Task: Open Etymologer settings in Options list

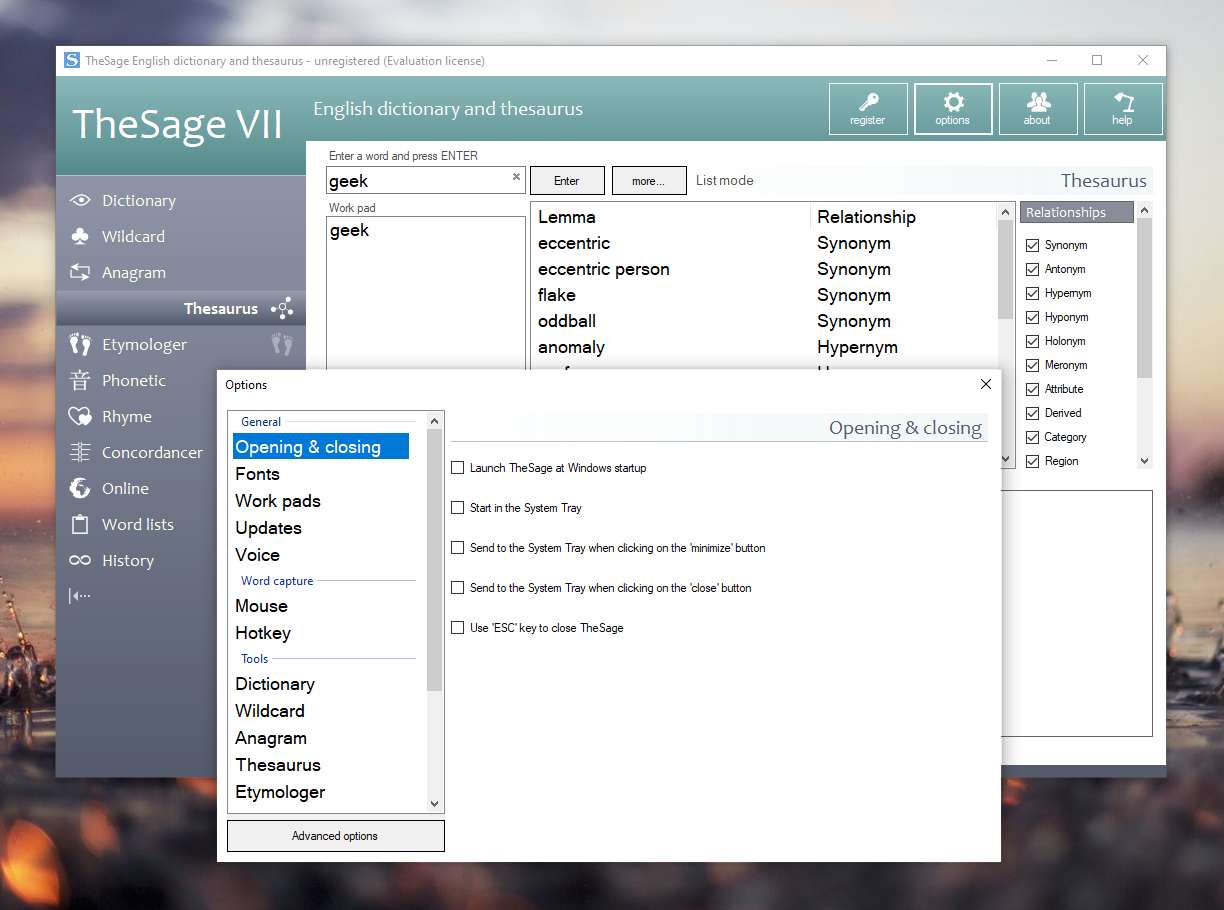Action: [280, 792]
